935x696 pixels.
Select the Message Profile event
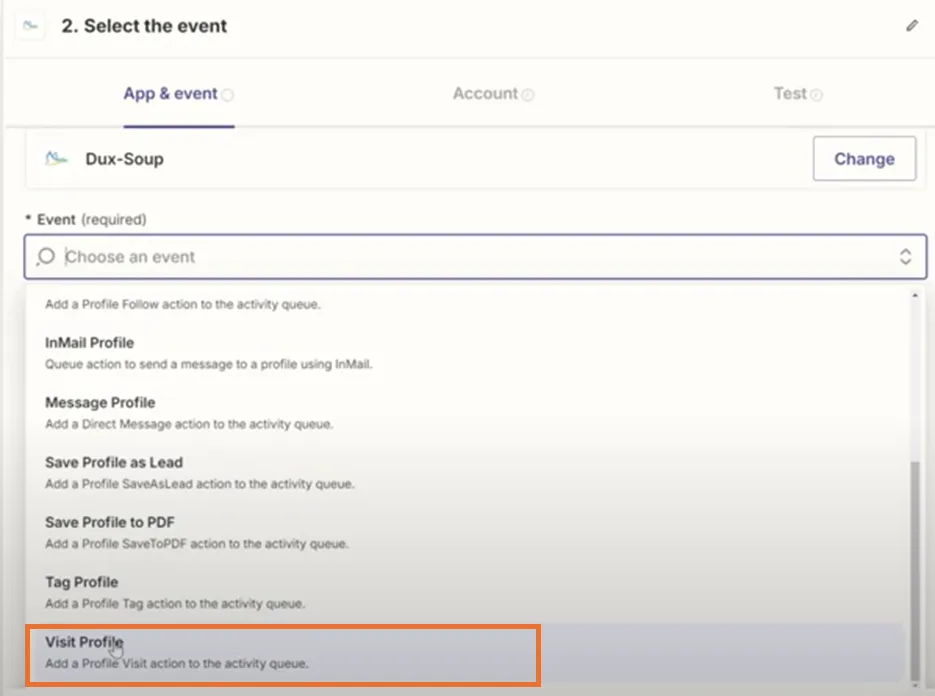tap(465, 413)
